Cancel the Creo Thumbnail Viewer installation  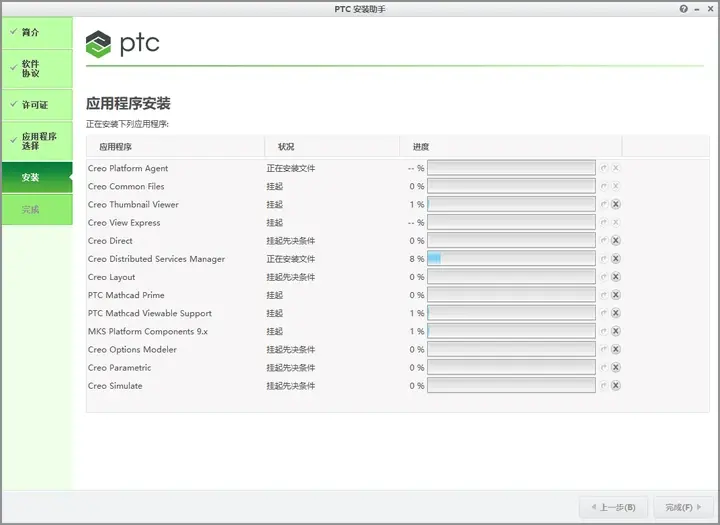click(x=616, y=204)
